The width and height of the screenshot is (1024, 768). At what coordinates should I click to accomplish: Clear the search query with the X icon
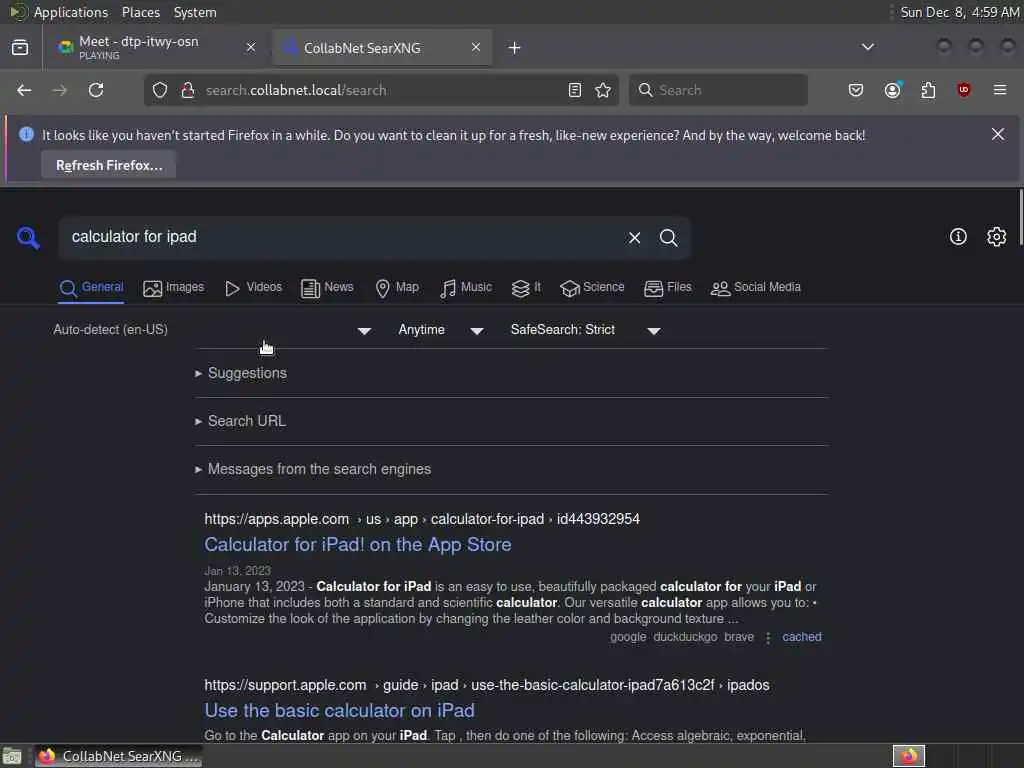634,238
